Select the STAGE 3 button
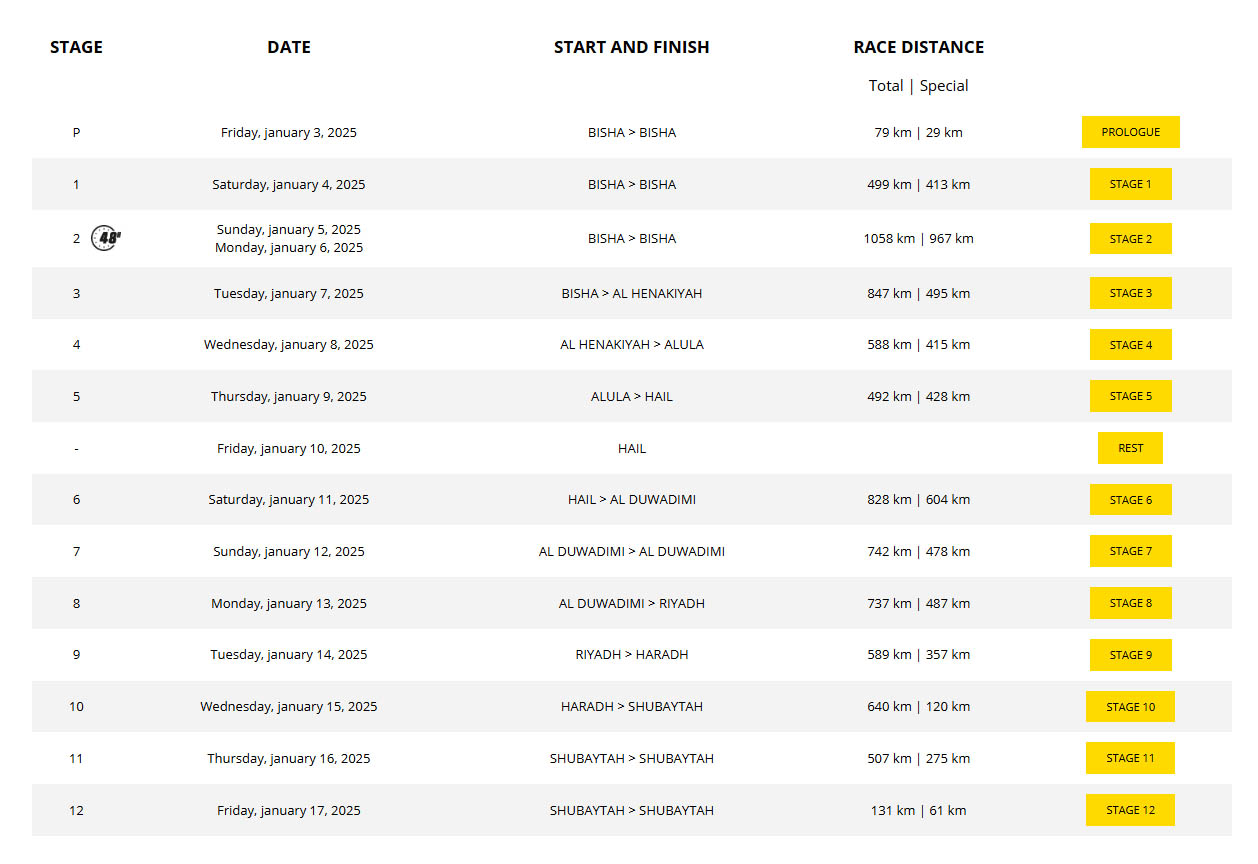 tap(1130, 293)
